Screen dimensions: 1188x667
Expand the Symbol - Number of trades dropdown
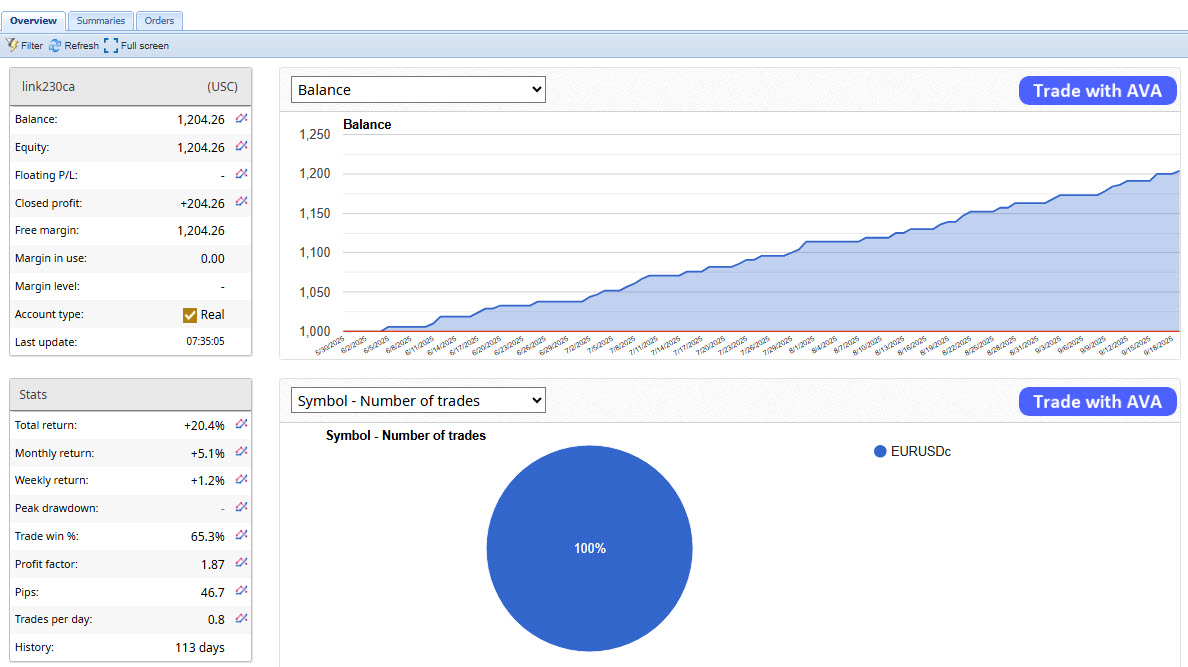coord(418,401)
